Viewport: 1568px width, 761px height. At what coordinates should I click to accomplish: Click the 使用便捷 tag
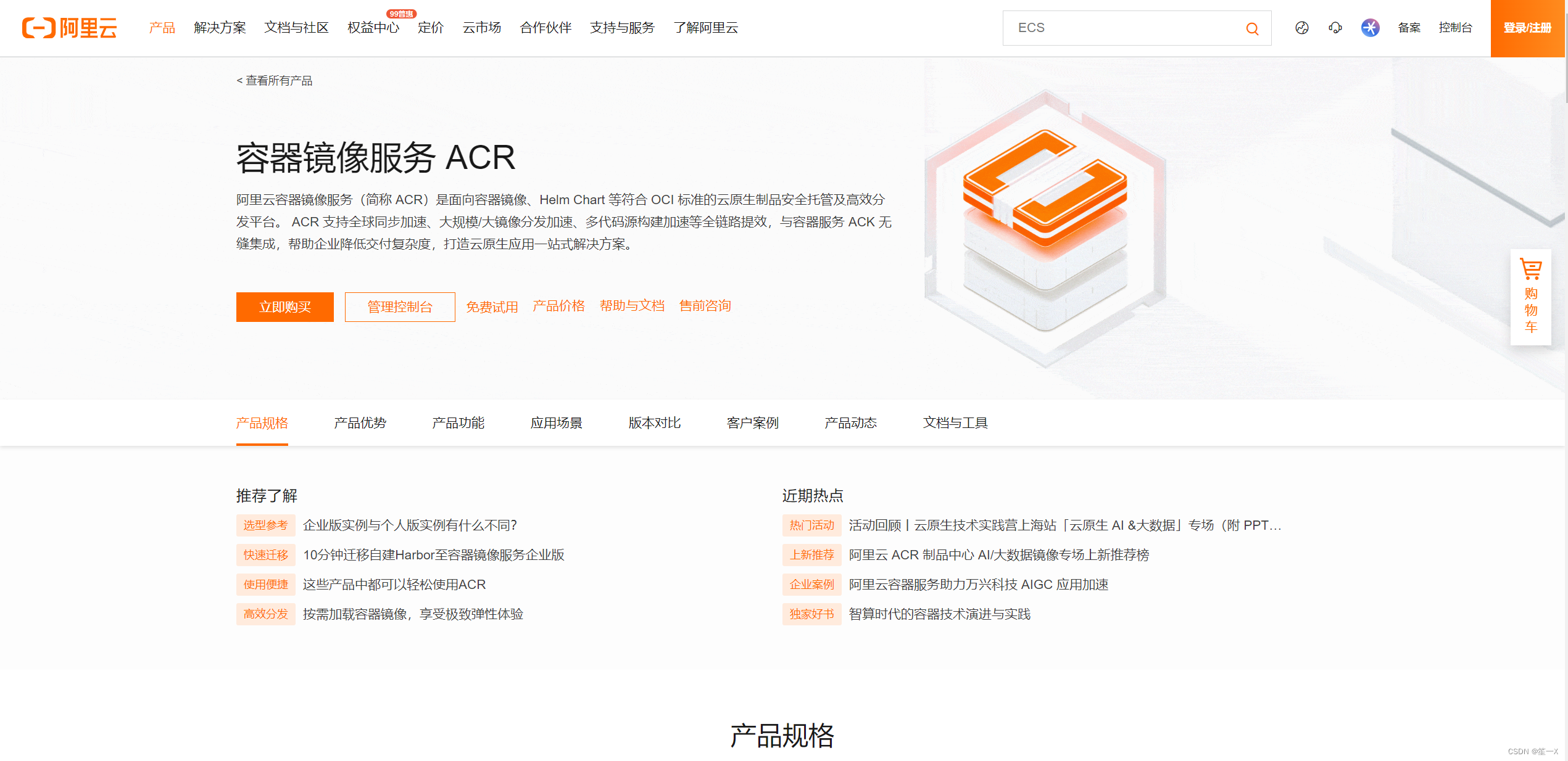(x=265, y=585)
